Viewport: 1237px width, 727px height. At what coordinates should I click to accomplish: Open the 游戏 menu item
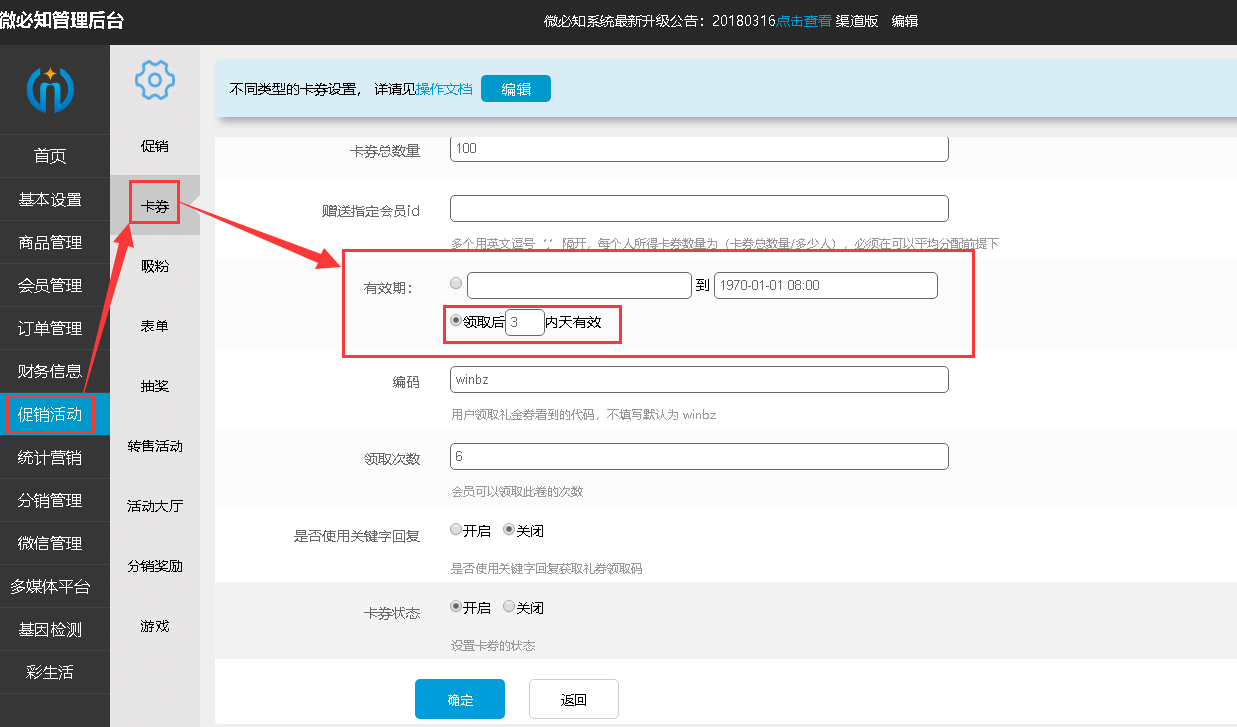click(x=154, y=625)
